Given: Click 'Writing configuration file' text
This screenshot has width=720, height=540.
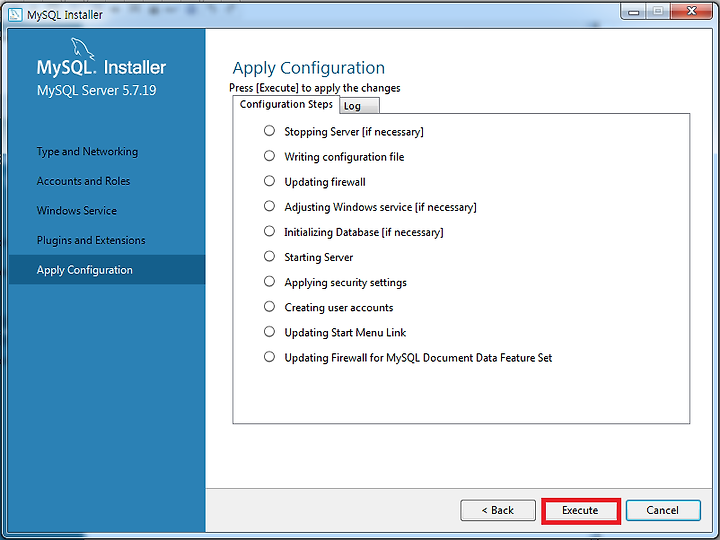Looking at the screenshot, I should pos(344,157).
